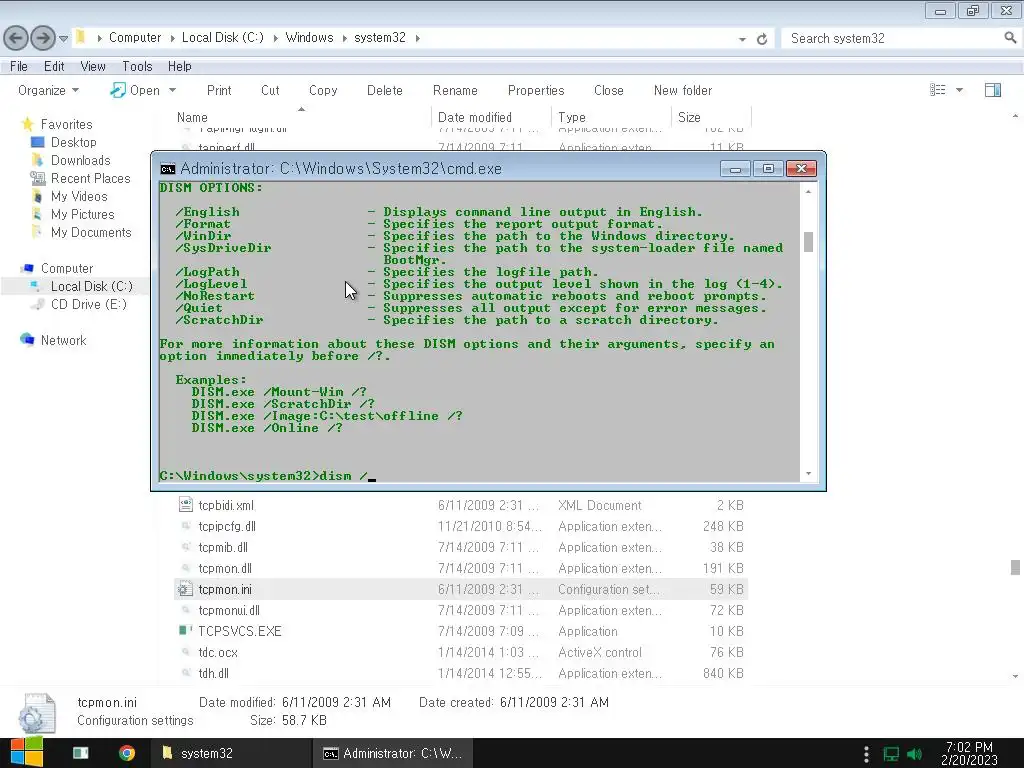Screen dimensions: 1024x768
Task: Expand arrow after system32 breadcrumb
Action: pos(417,39)
